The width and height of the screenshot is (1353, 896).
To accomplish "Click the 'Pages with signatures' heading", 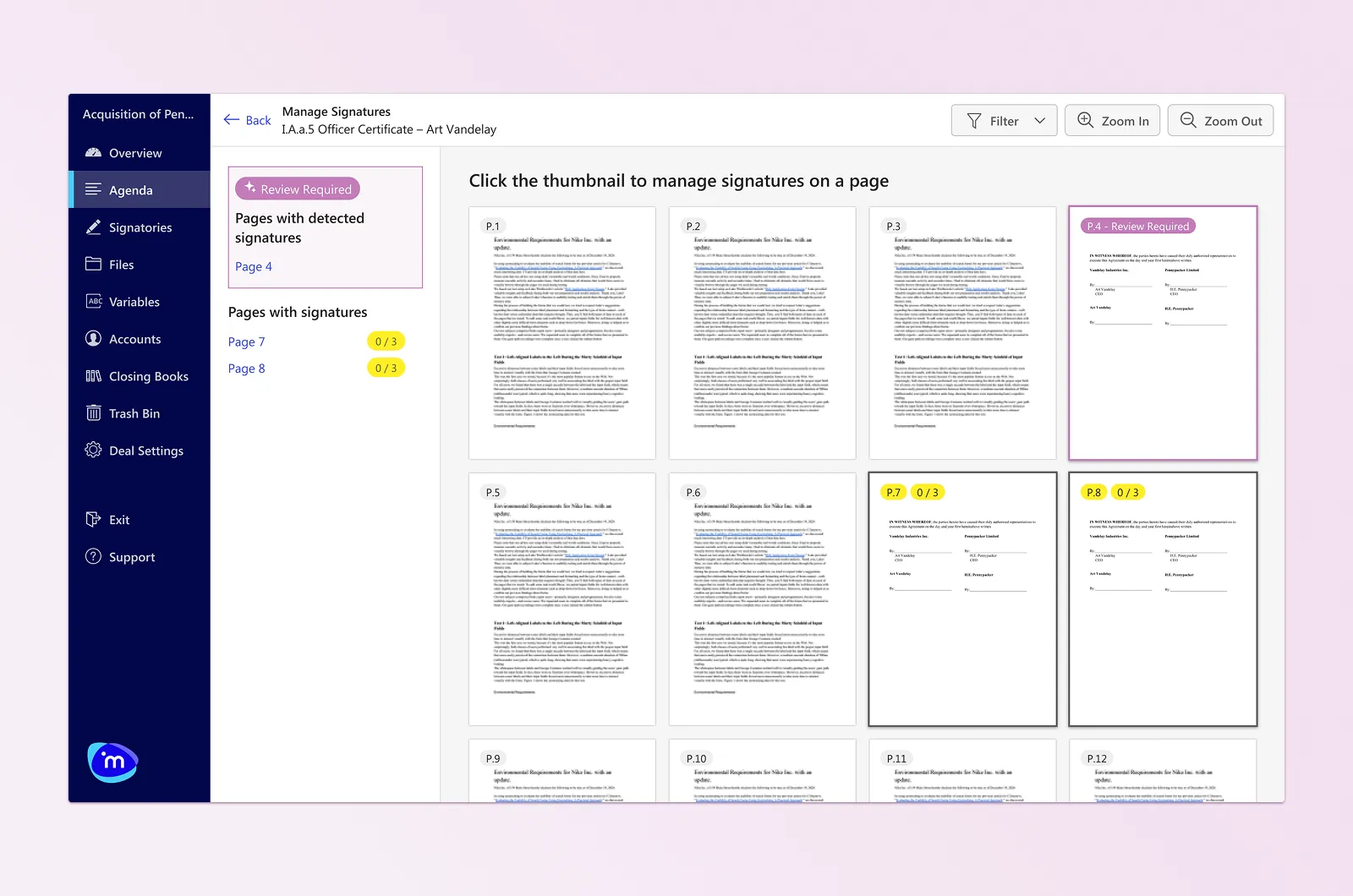I will [x=298, y=312].
